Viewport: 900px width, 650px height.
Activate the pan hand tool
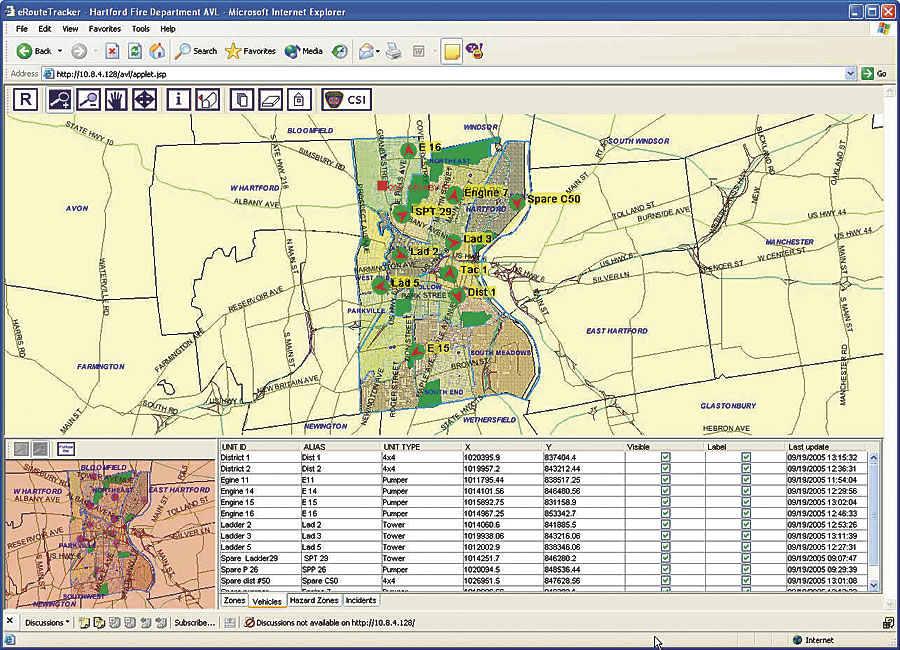pos(116,99)
